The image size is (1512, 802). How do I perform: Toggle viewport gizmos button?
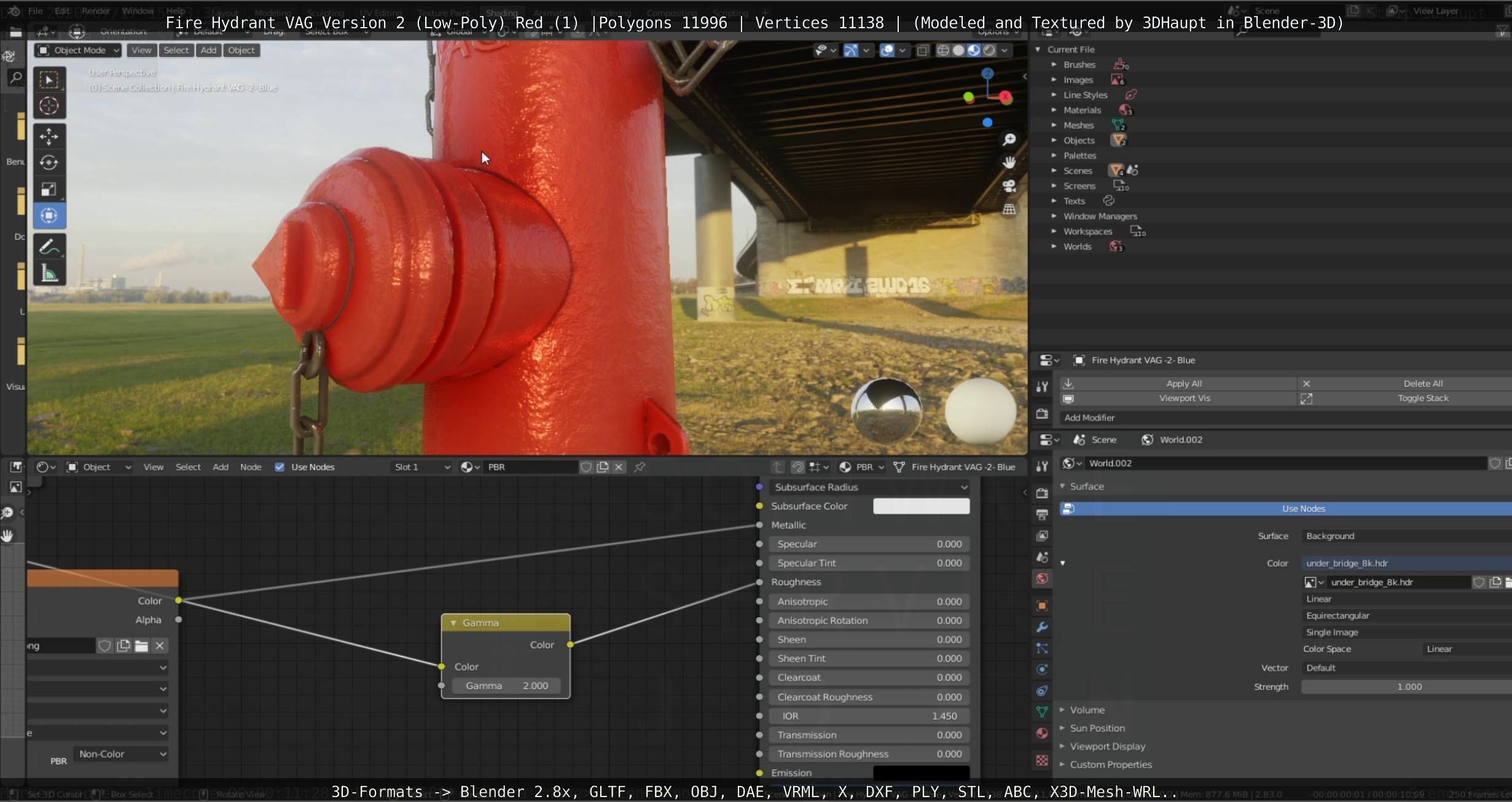(851, 50)
